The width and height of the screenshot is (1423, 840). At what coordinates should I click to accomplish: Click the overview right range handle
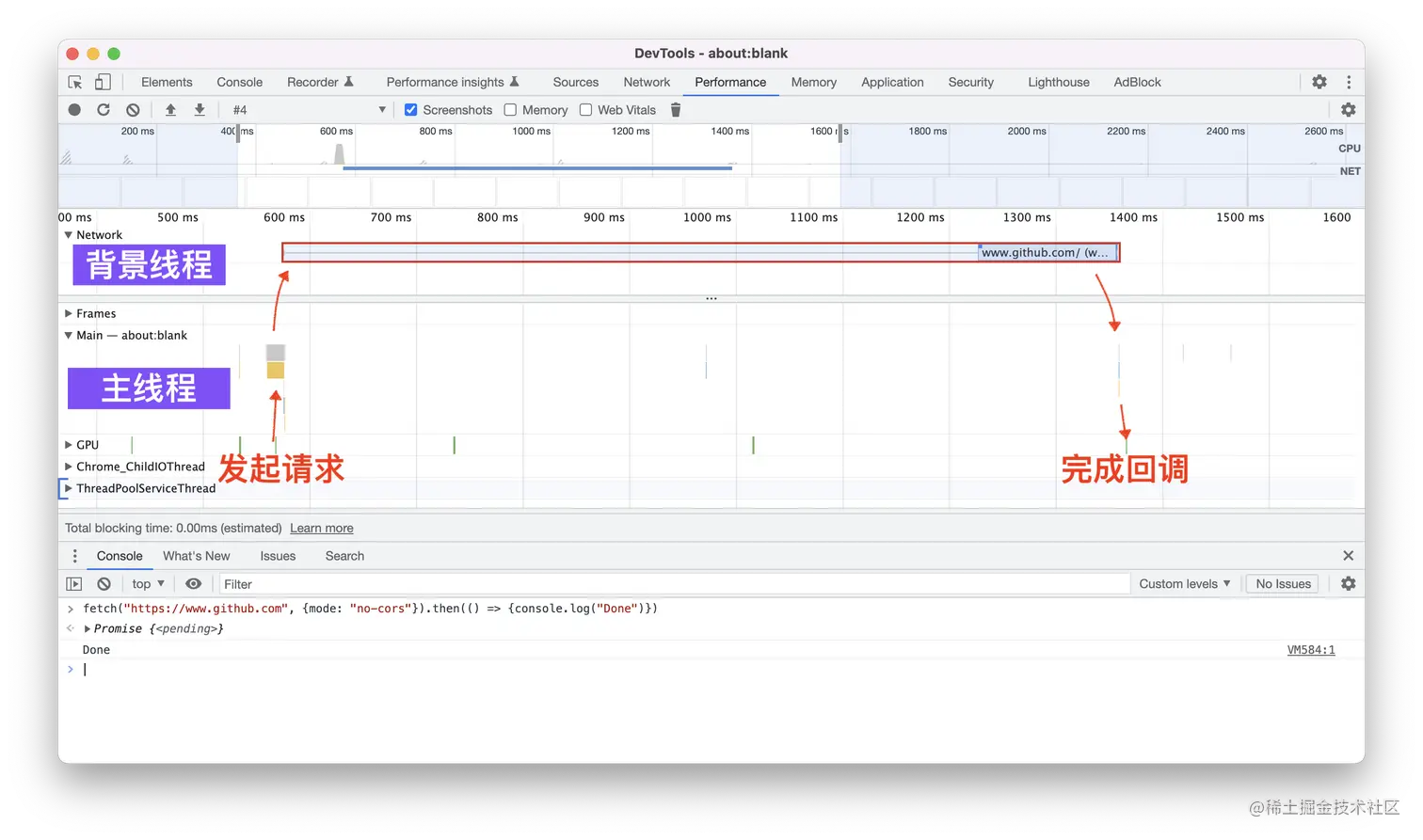coord(841,133)
